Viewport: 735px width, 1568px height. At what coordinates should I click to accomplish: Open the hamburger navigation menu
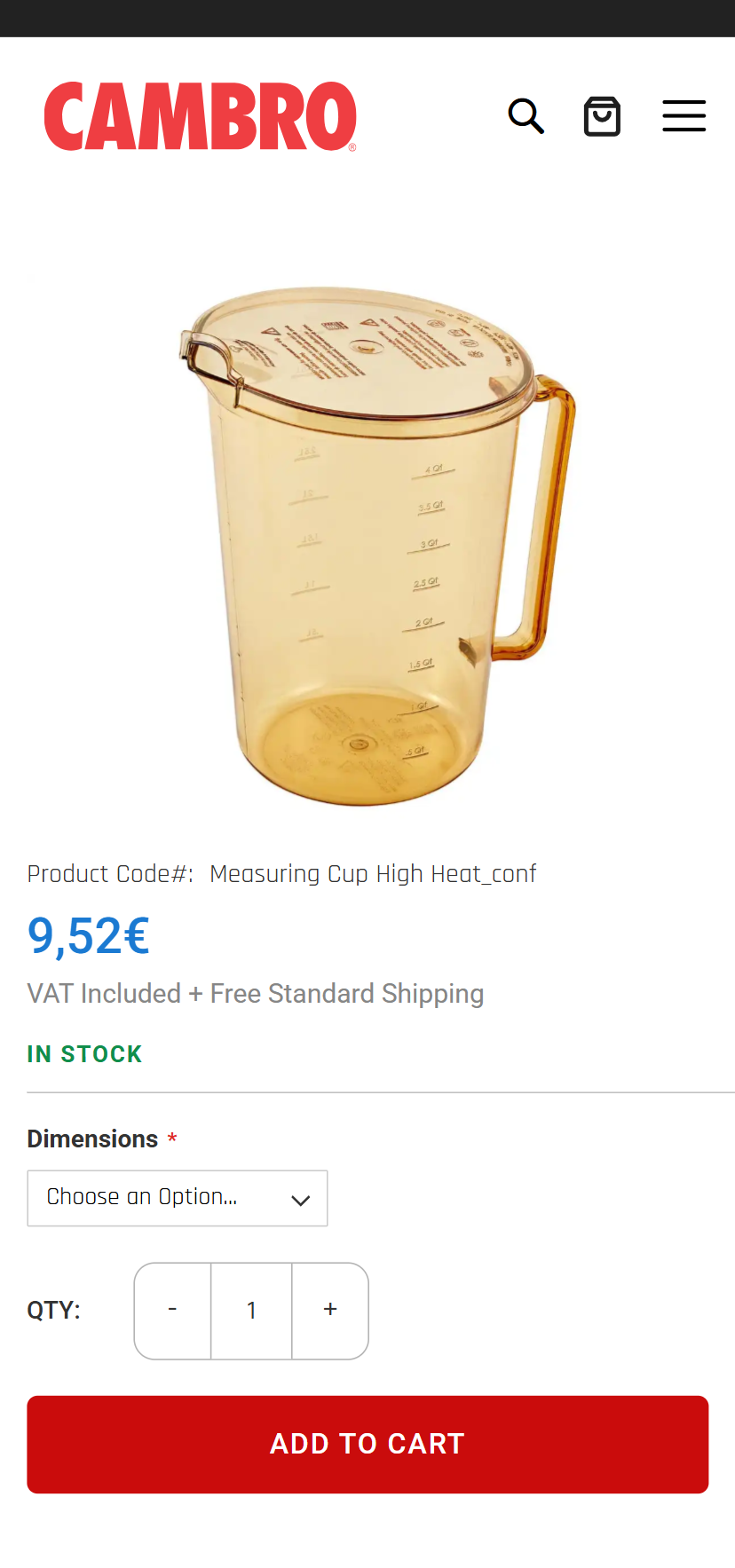684,116
